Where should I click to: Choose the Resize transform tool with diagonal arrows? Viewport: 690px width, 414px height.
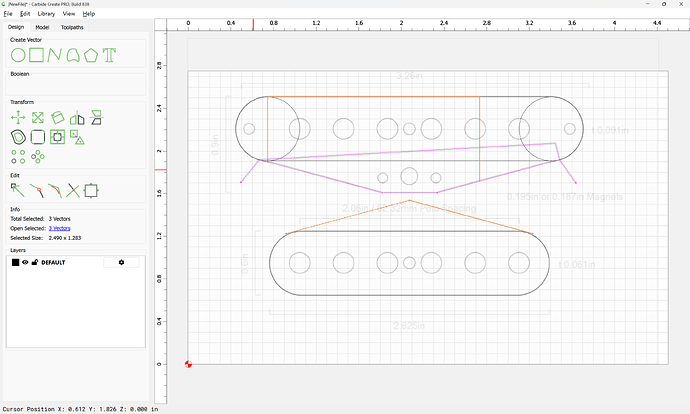(x=38, y=117)
